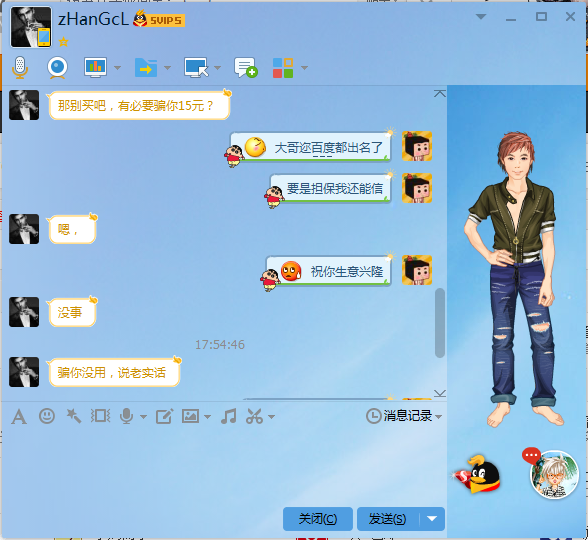Create discussion group with chat plus icon

click(246, 68)
